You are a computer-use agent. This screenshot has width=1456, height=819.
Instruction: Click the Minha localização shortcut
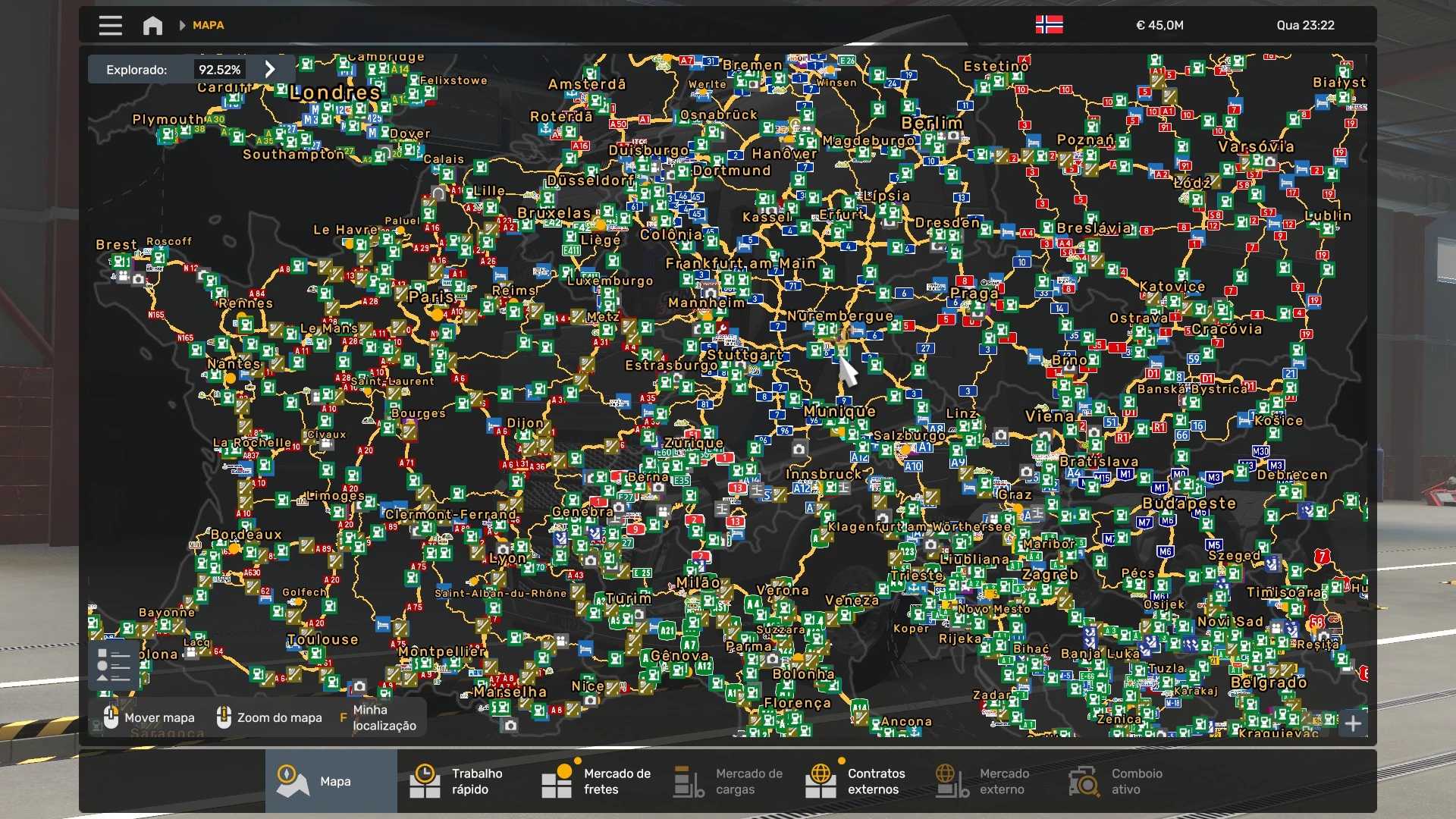click(x=383, y=717)
